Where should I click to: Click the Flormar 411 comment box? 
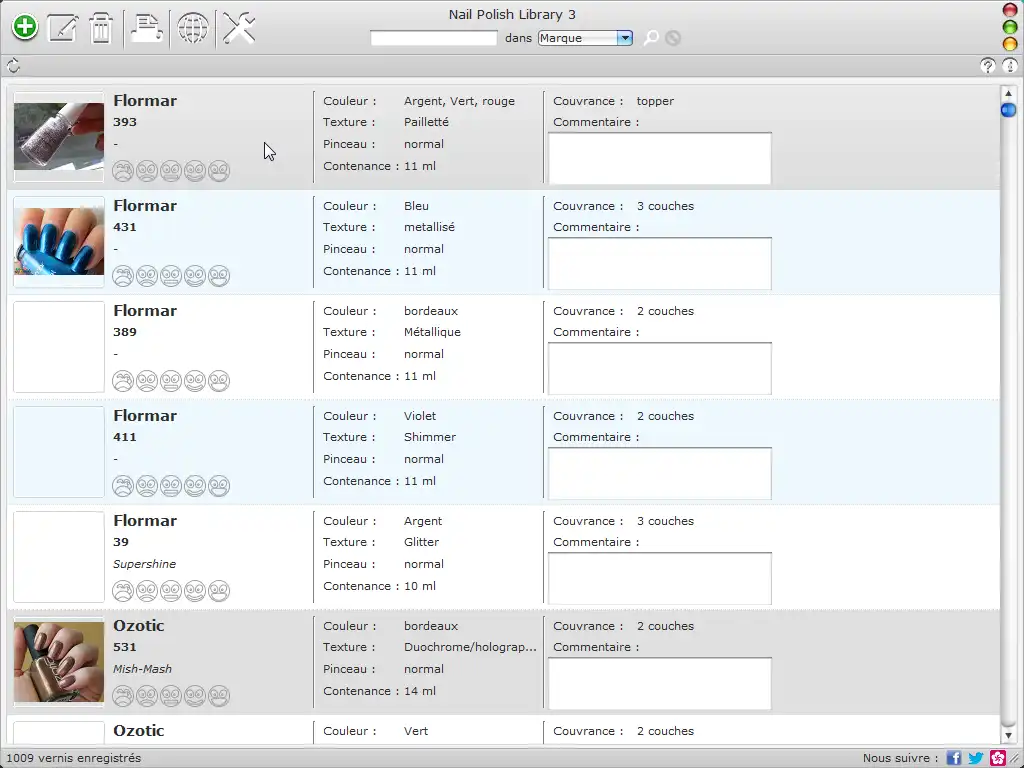coord(660,474)
